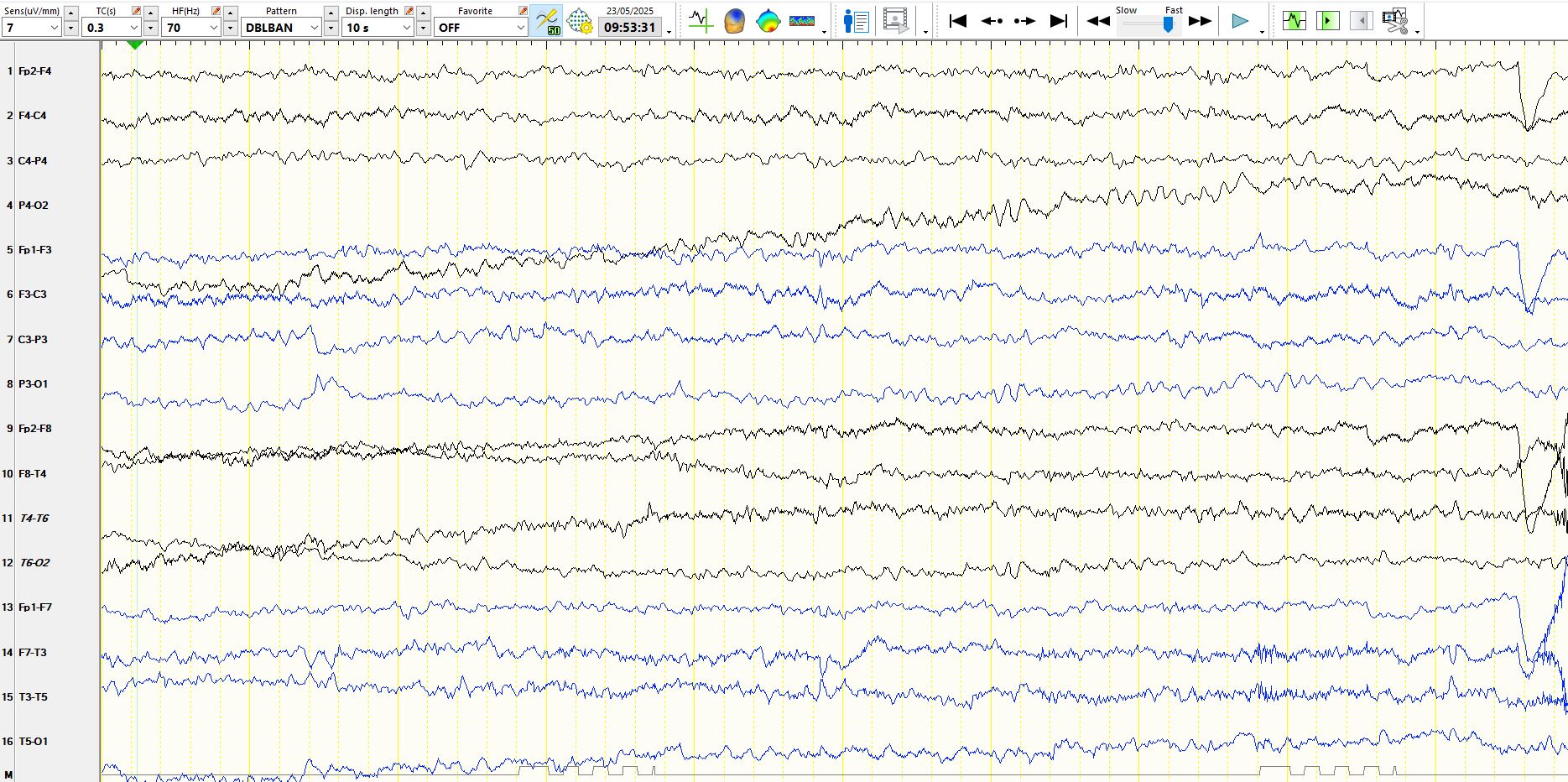
Task: Click the Favorite edit pencil icon
Action: coord(523,11)
